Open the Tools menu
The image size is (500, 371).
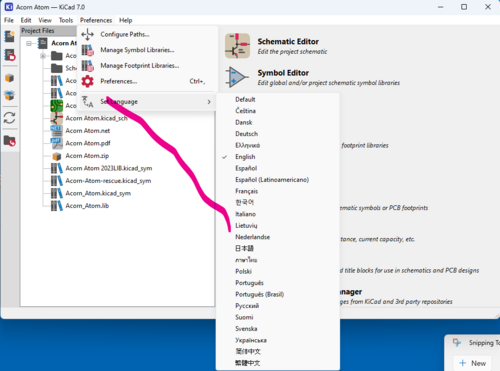coord(66,20)
